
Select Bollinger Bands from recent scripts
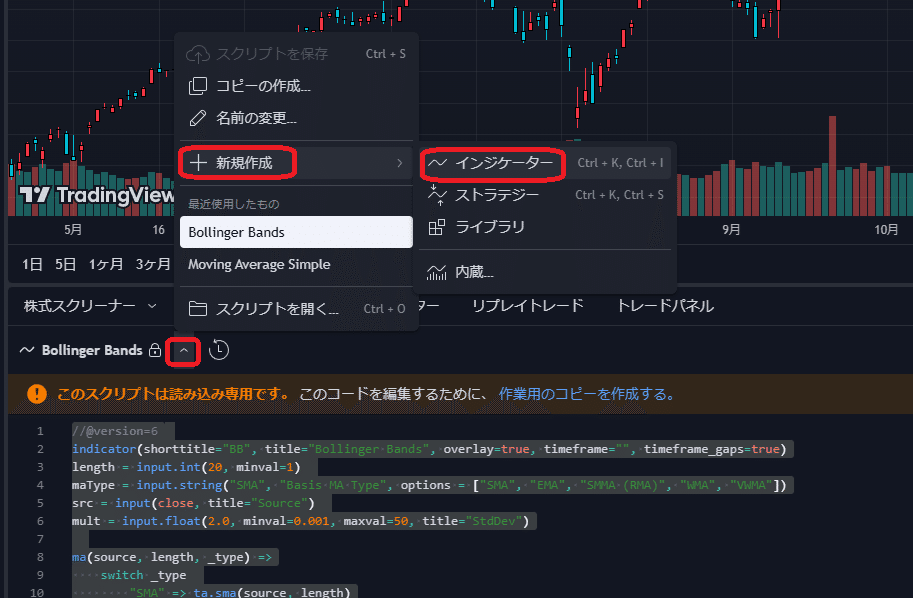(296, 232)
